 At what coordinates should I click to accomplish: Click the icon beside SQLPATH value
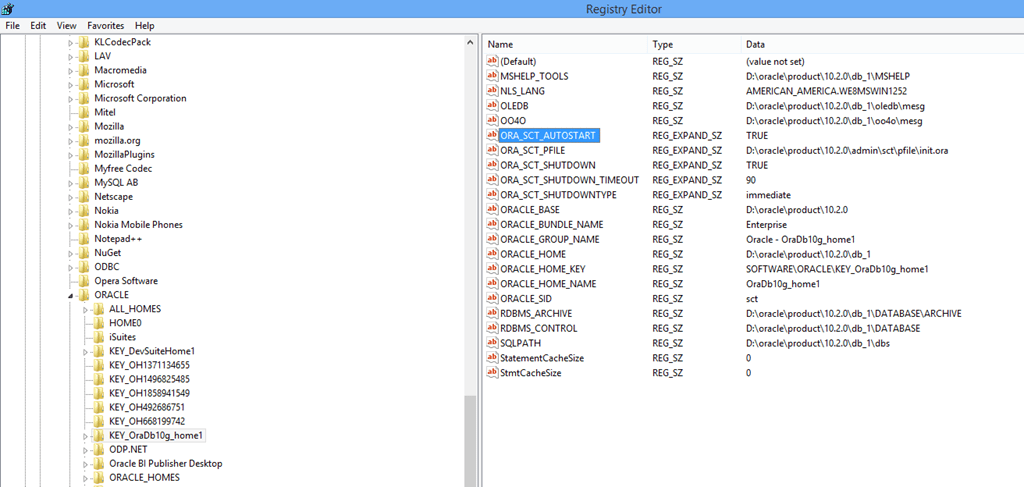pos(492,343)
